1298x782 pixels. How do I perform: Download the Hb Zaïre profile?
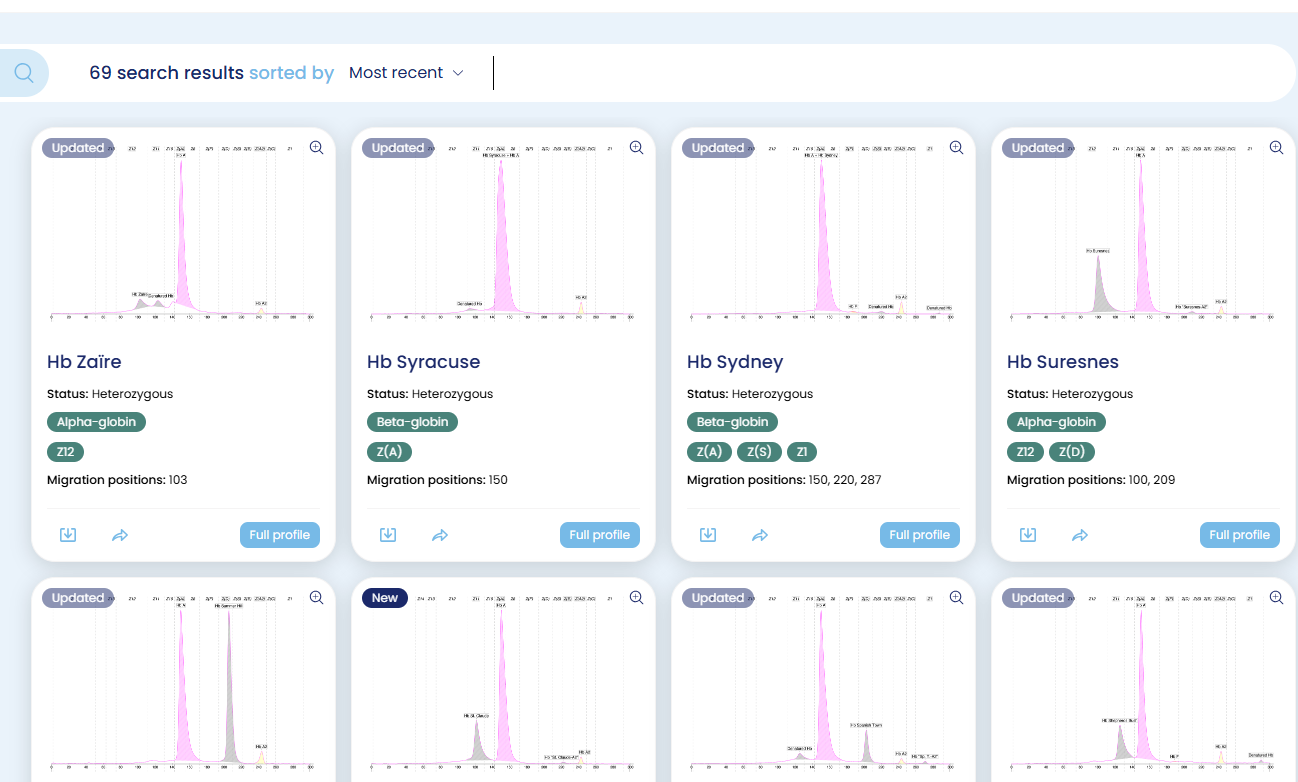pyautogui.click(x=68, y=535)
